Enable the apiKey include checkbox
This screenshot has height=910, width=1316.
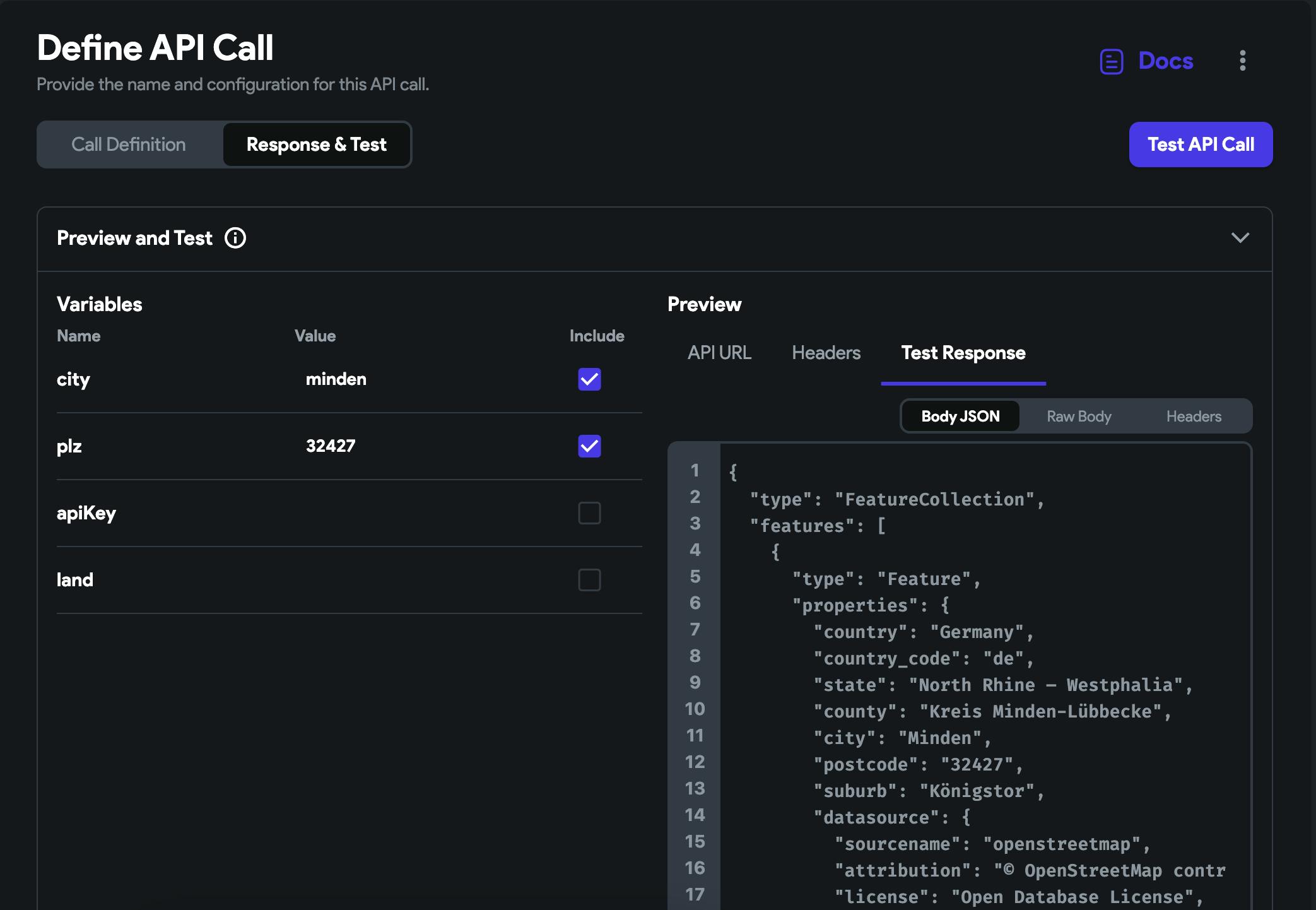589,513
